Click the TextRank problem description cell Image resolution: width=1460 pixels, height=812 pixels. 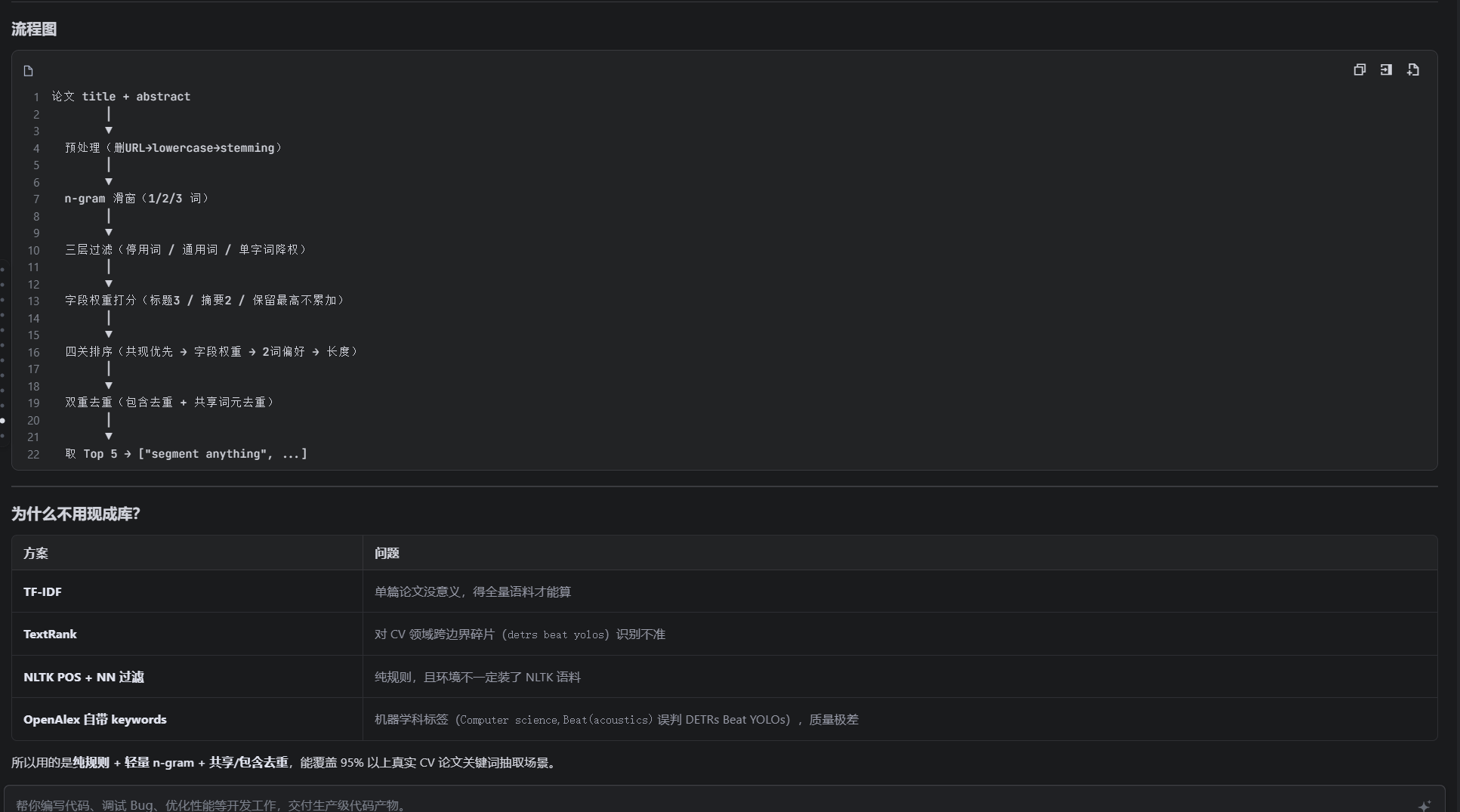pyautogui.click(x=900, y=634)
